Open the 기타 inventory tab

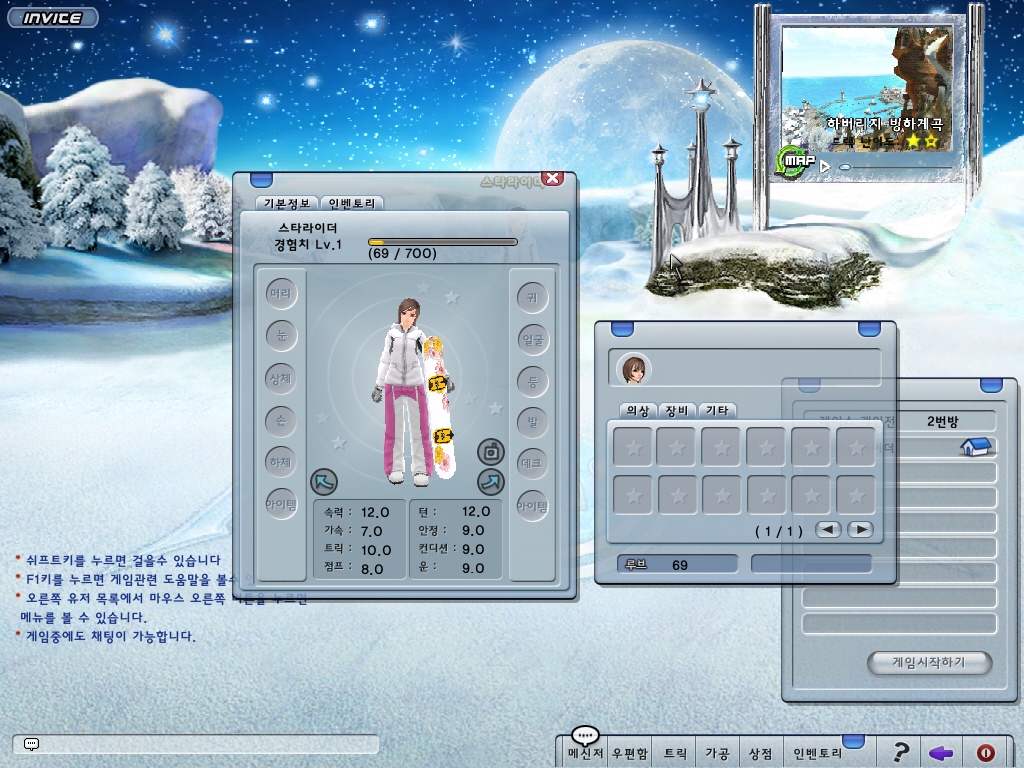coord(717,410)
